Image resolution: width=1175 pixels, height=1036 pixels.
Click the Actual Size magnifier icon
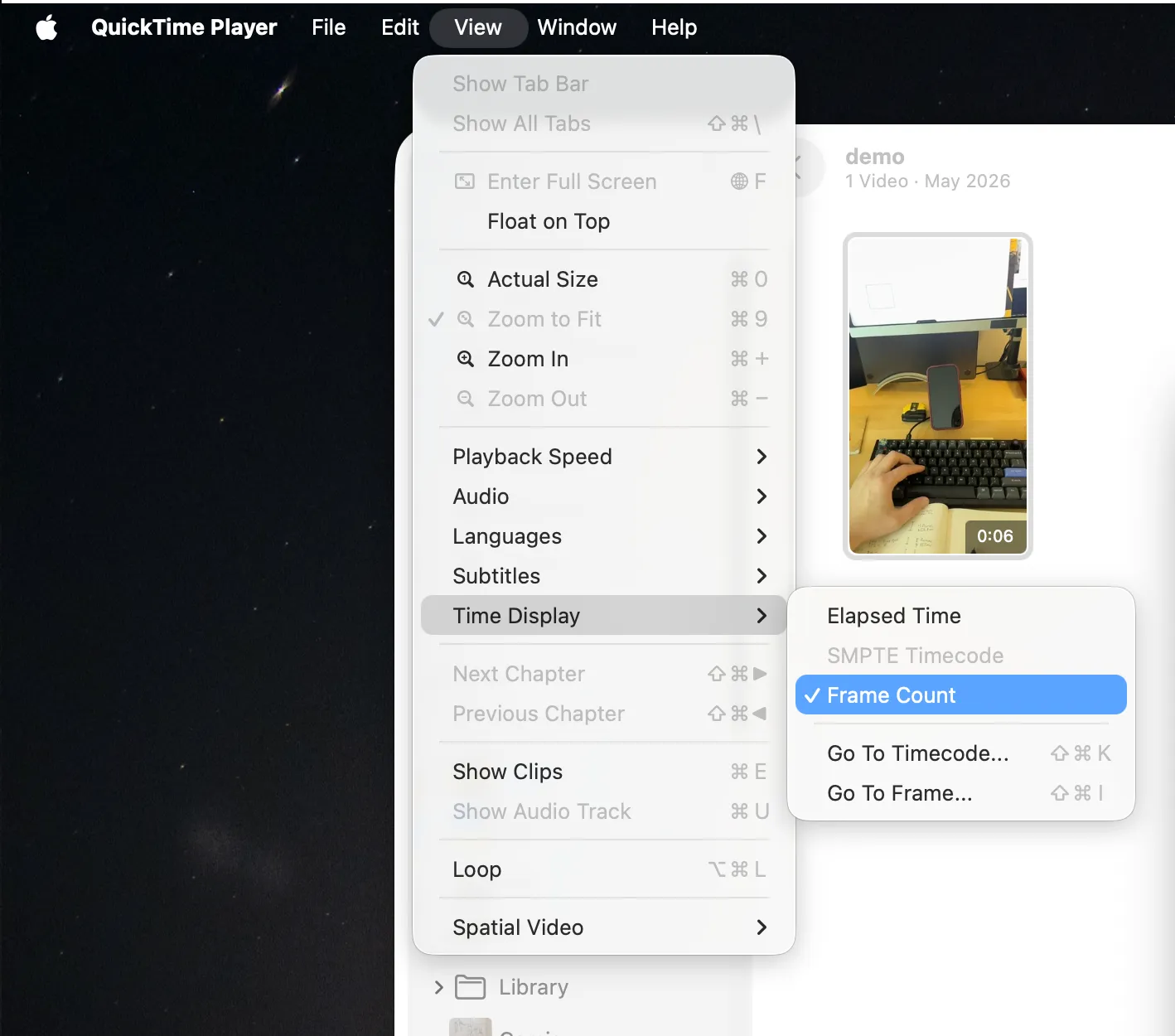tap(466, 279)
